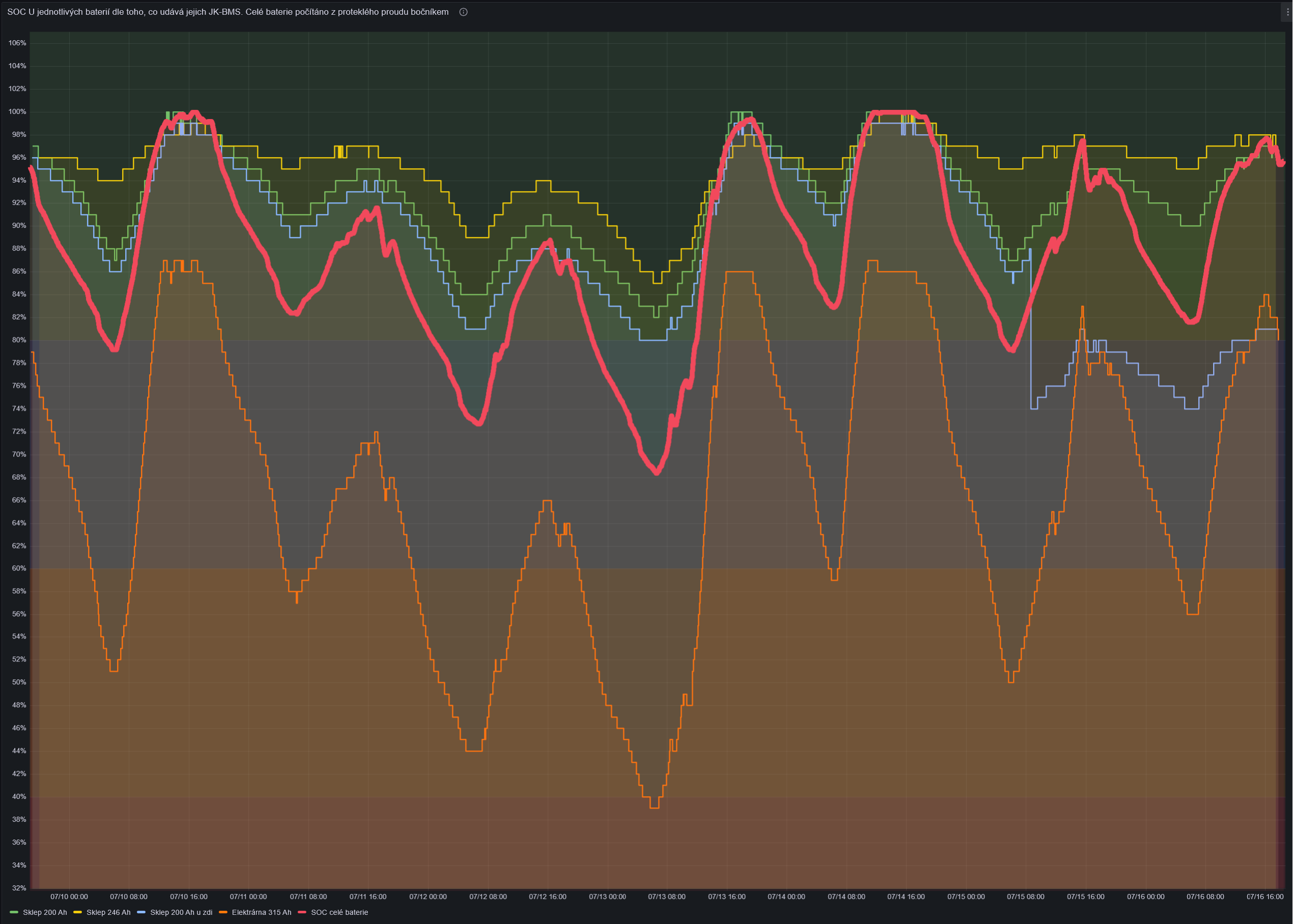Click the blue Sklep 200 Ah u zdi swatch

tap(141, 912)
